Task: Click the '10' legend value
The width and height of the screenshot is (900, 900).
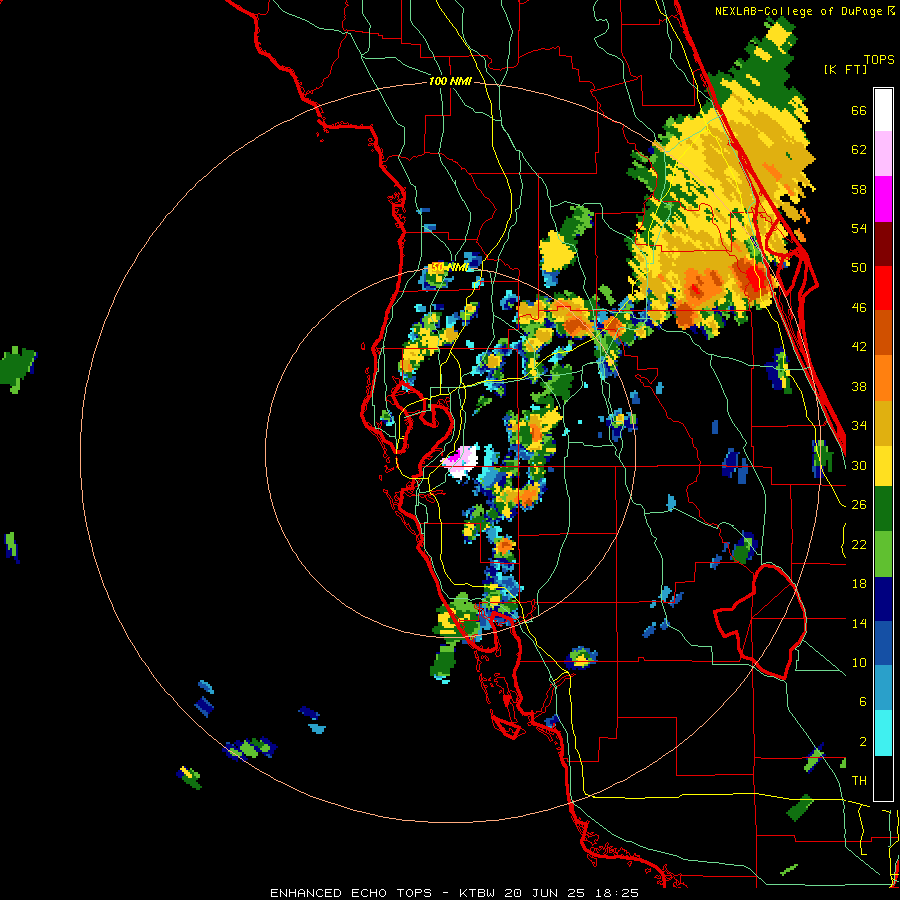Action: tap(859, 662)
